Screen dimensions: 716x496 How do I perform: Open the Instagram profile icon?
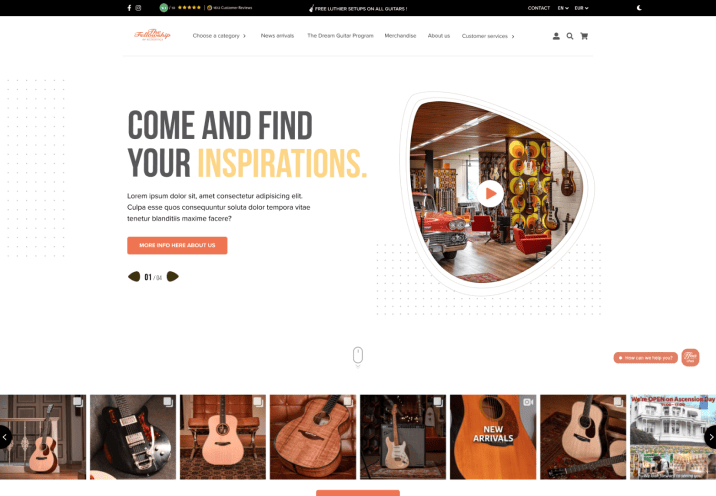pyautogui.click(x=138, y=8)
